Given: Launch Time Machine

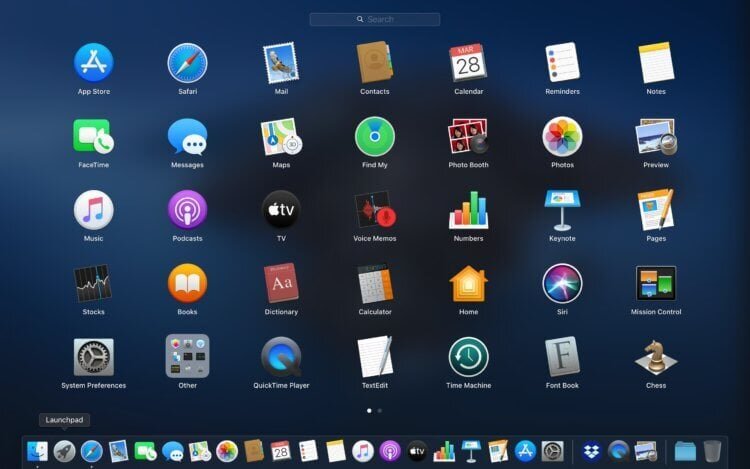Looking at the screenshot, I should [x=468, y=357].
